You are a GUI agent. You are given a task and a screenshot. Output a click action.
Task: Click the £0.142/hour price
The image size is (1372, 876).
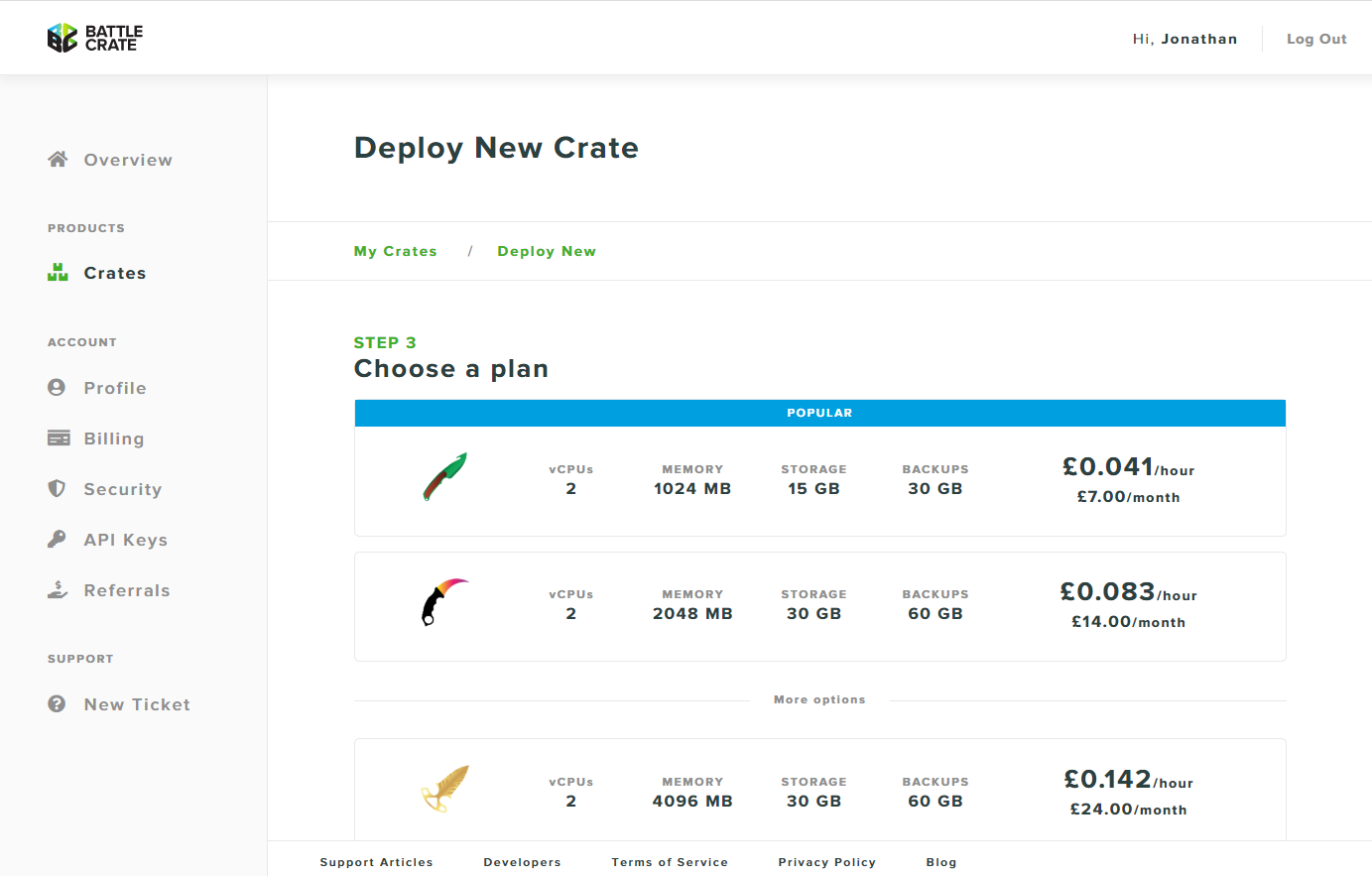1128,779
